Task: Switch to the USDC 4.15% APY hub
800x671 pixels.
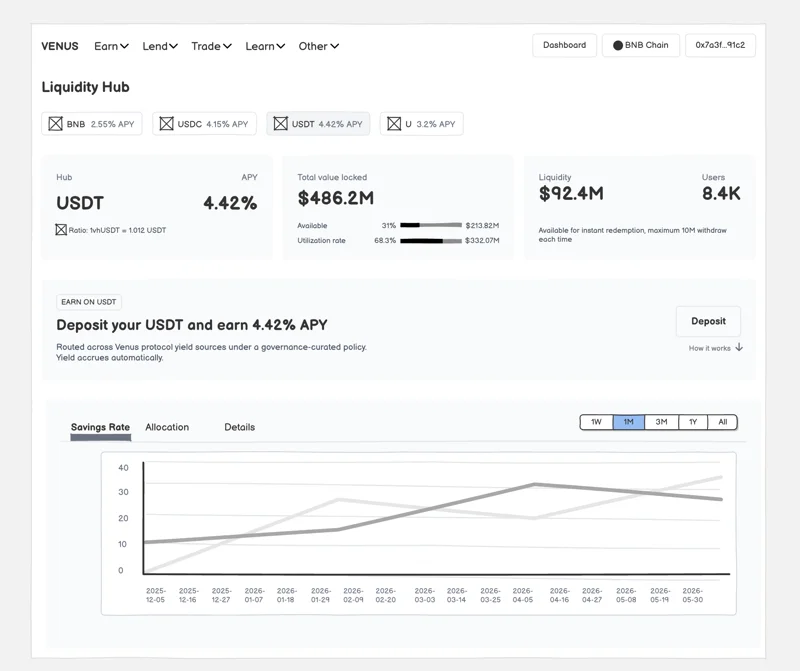Action: point(204,123)
